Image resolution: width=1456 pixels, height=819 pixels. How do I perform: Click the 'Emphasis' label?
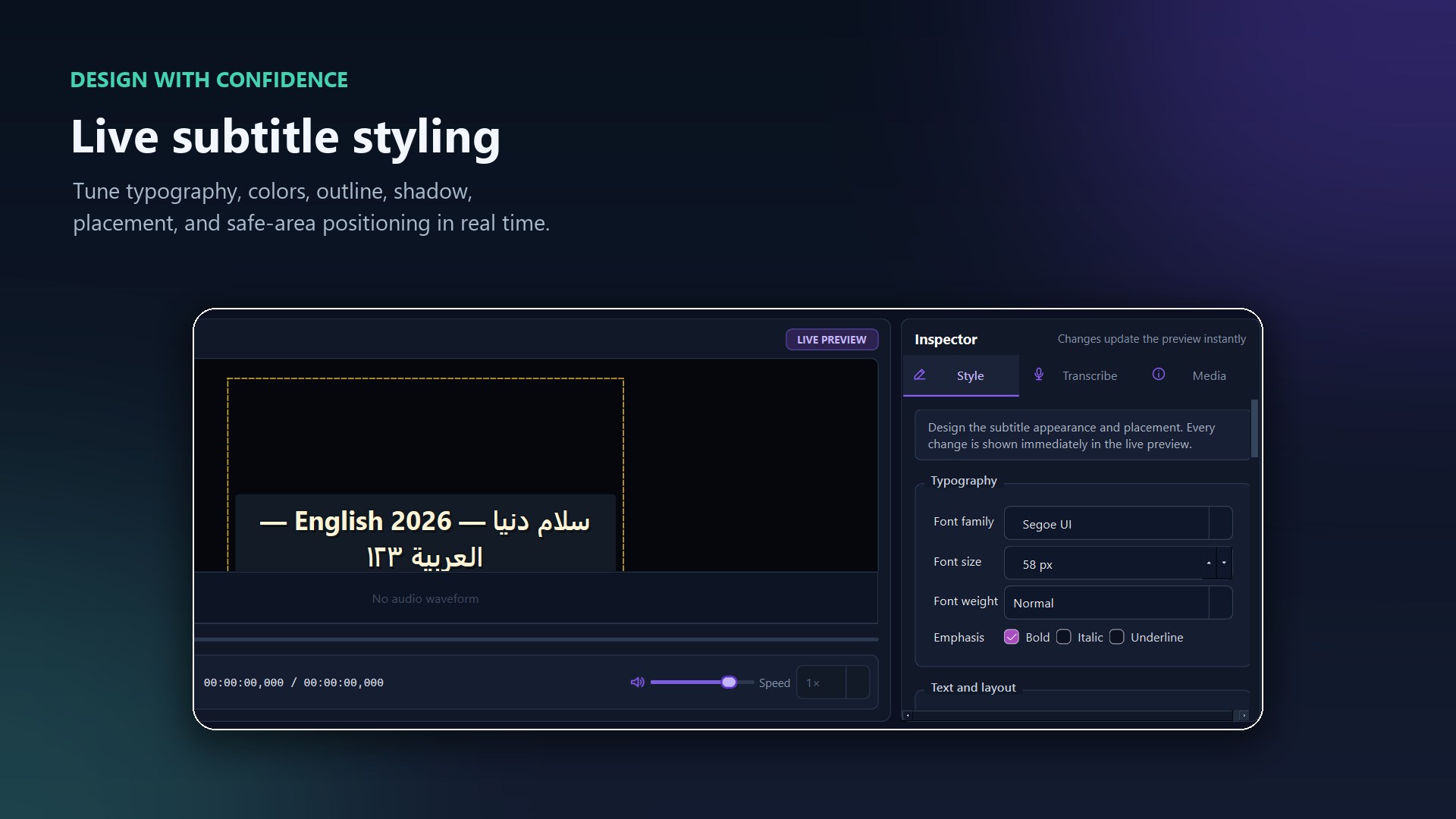click(959, 638)
